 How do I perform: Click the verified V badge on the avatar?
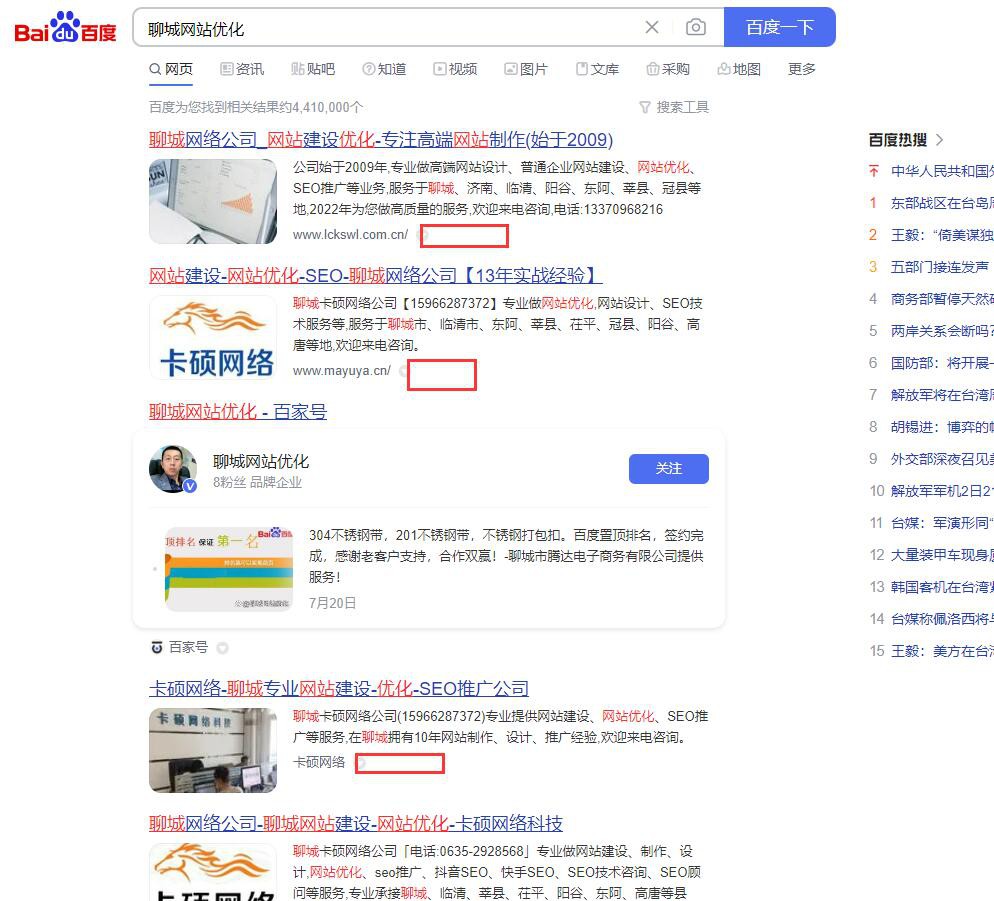coord(190,486)
